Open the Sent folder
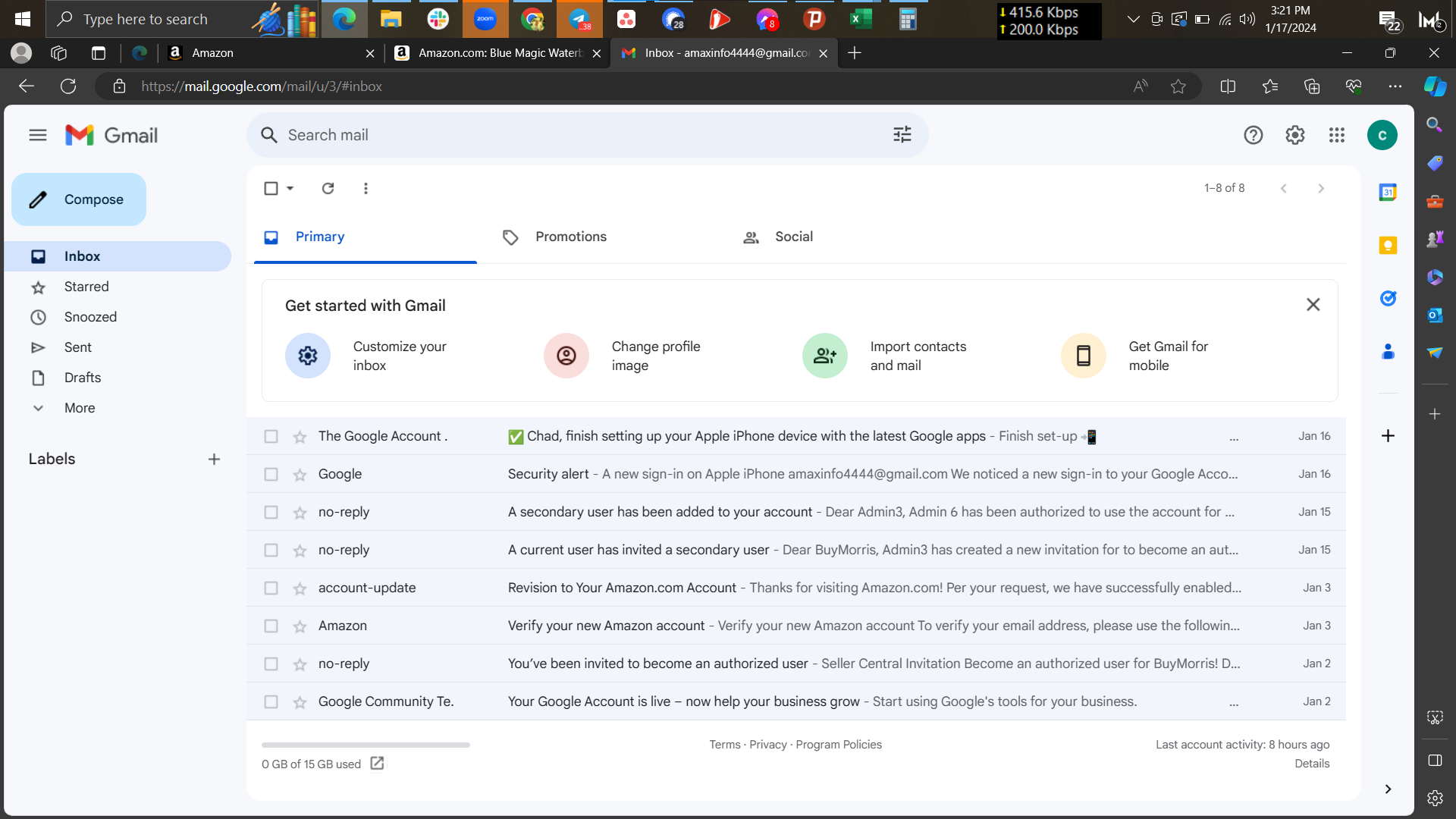1456x819 pixels. click(x=78, y=347)
